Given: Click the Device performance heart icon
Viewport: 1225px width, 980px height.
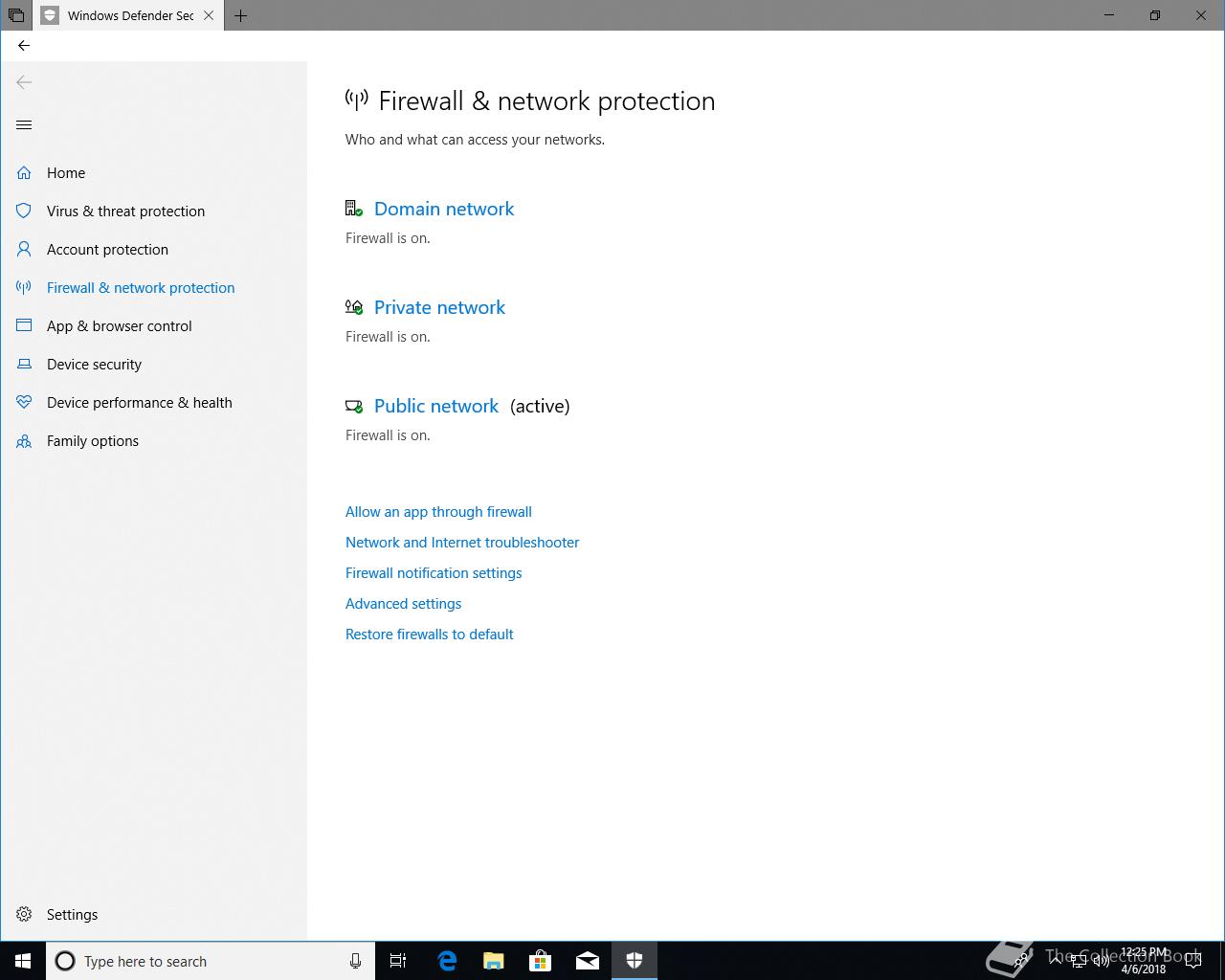Looking at the screenshot, I should tap(24, 403).
